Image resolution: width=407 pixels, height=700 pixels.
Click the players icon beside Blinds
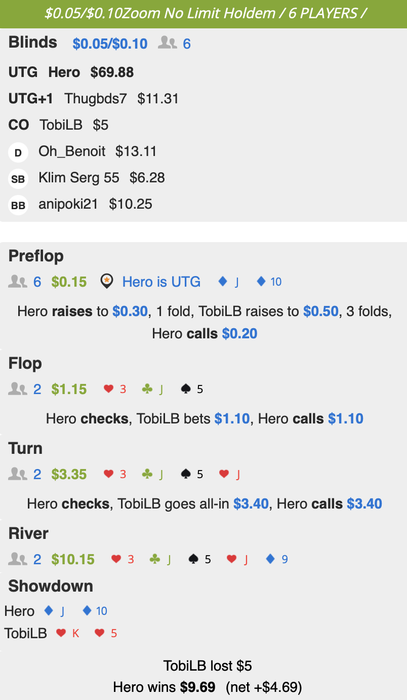click(x=167, y=43)
